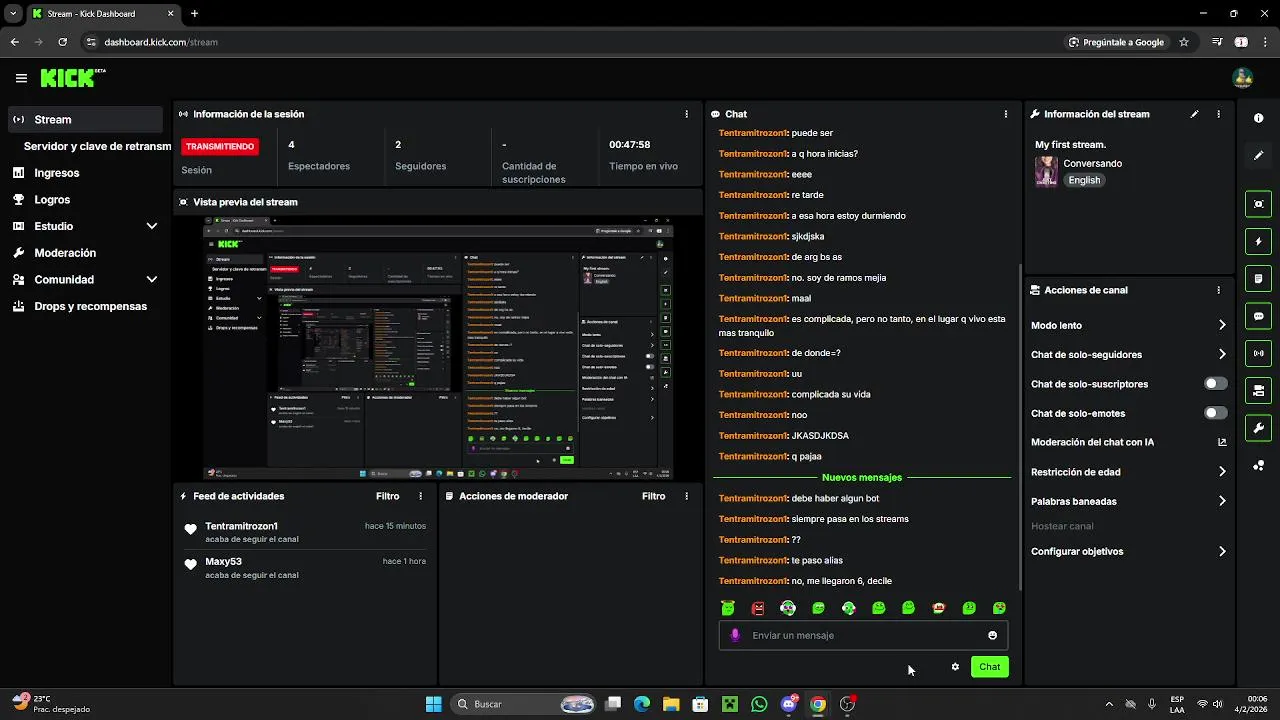The width and height of the screenshot is (1280, 720).
Task: Open three-dot menu of Información de la sesión
Action: click(x=686, y=114)
